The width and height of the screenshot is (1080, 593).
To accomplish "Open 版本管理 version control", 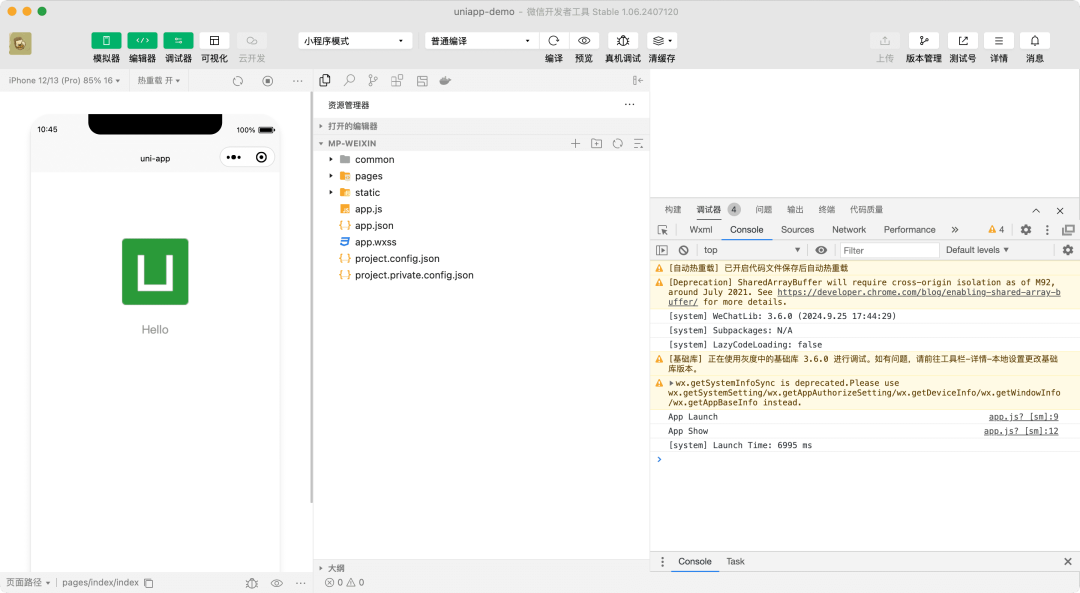I will [x=924, y=41].
